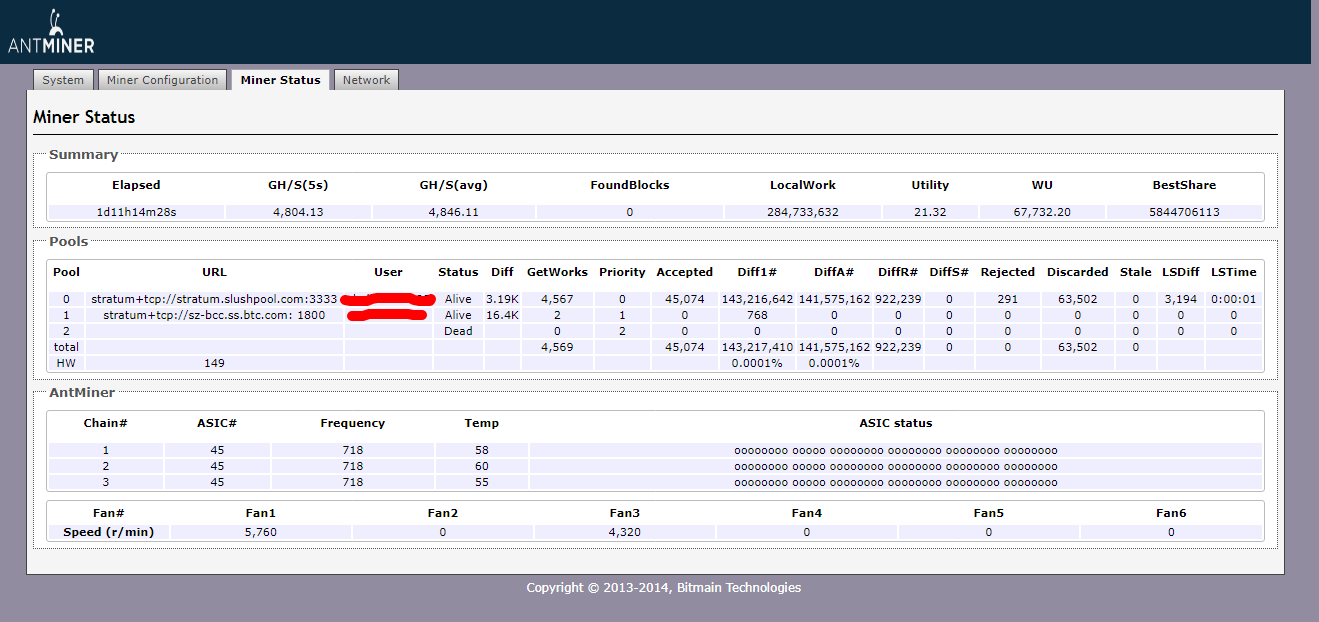Image resolution: width=1319 pixels, height=622 pixels.
Task: Click the LSTime value 0:00:01
Action: 1233,299
